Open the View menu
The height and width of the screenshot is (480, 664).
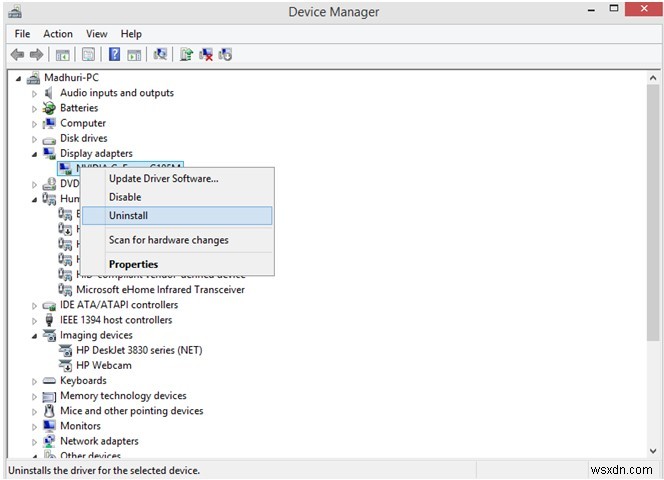[x=97, y=34]
